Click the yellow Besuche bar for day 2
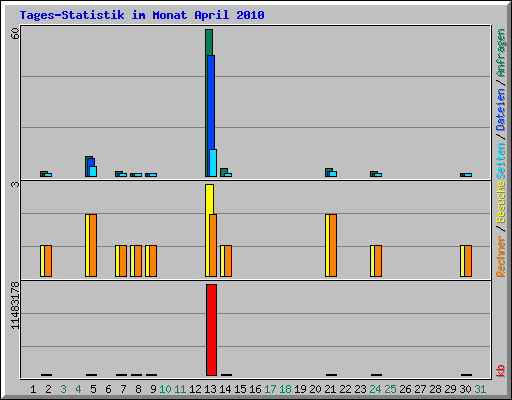This screenshot has height=400, width=512. (x=42, y=261)
